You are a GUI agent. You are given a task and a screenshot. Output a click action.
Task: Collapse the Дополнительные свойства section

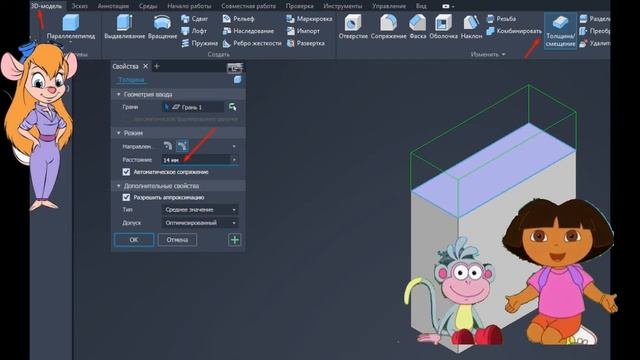point(119,186)
